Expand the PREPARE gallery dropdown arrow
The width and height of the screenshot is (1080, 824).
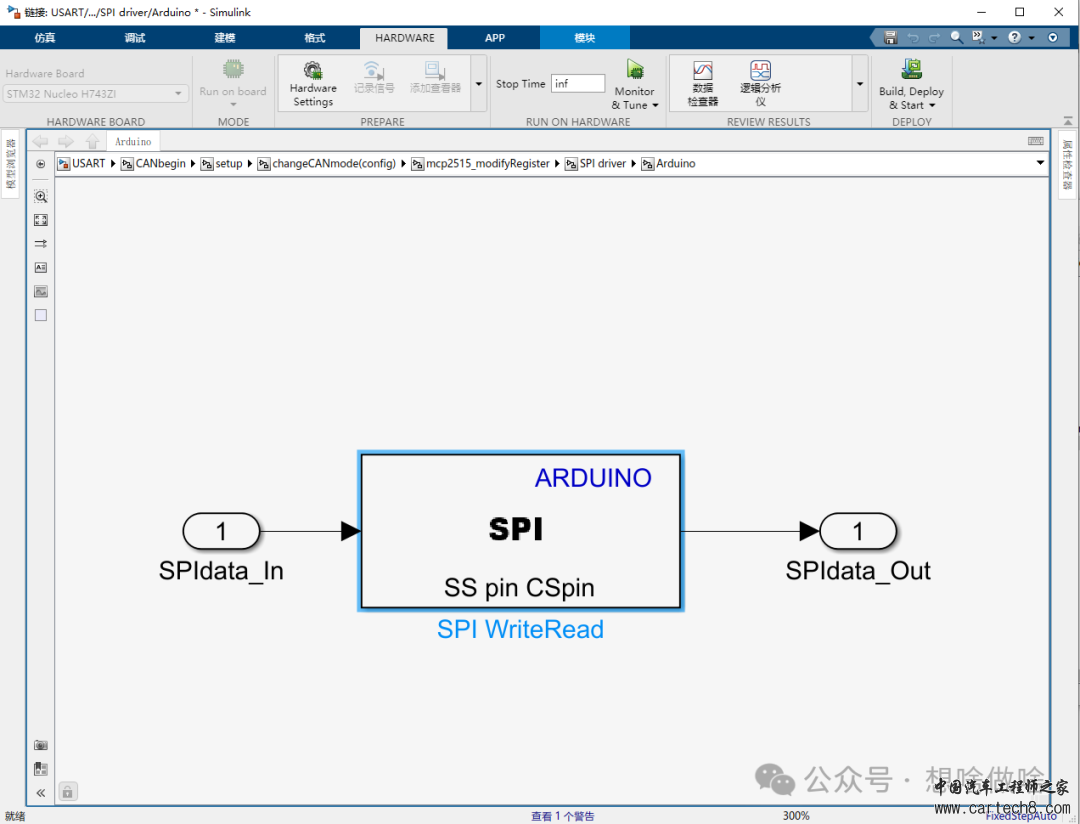click(x=479, y=84)
